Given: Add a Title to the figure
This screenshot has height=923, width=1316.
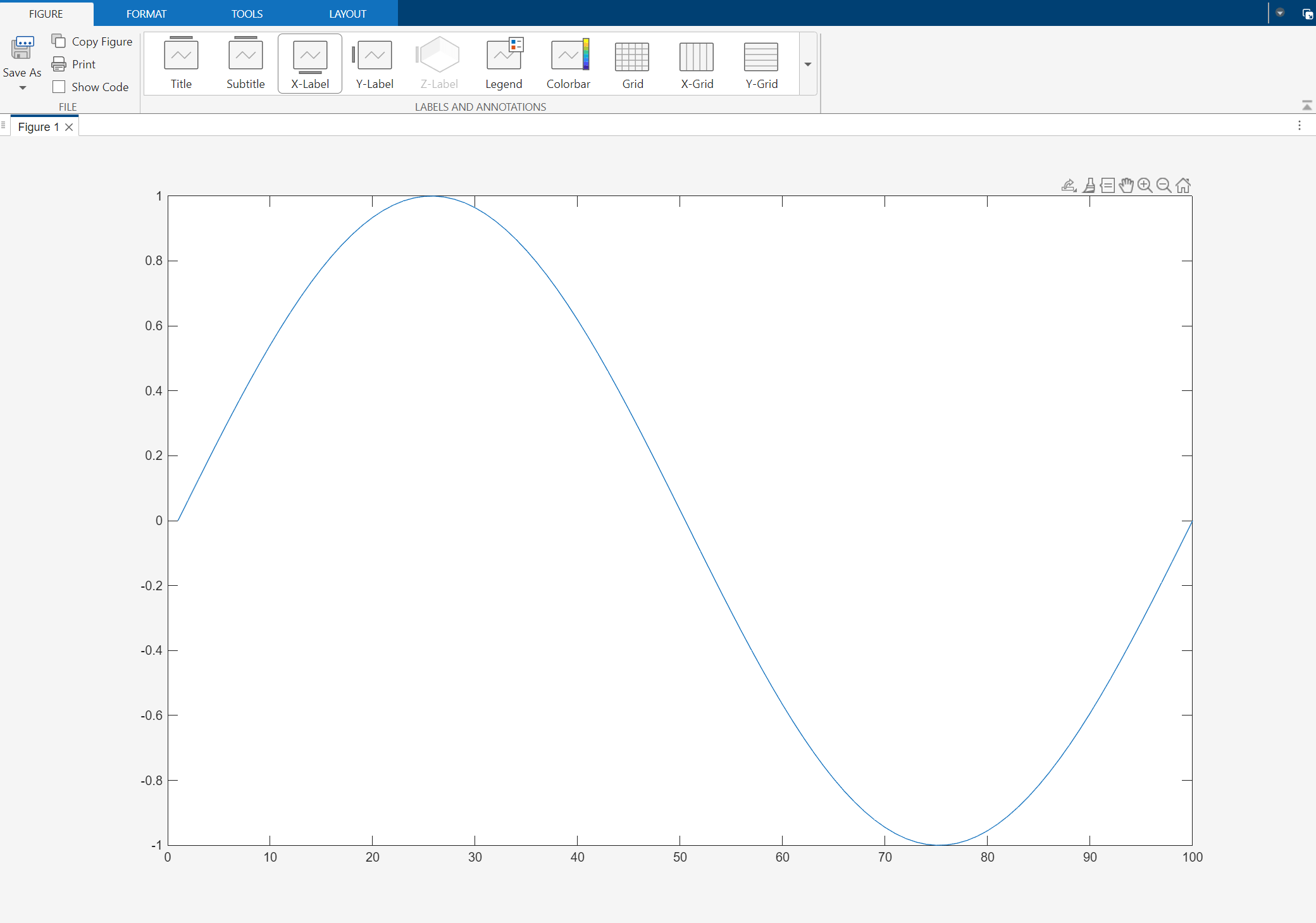Looking at the screenshot, I should [181, 63].
